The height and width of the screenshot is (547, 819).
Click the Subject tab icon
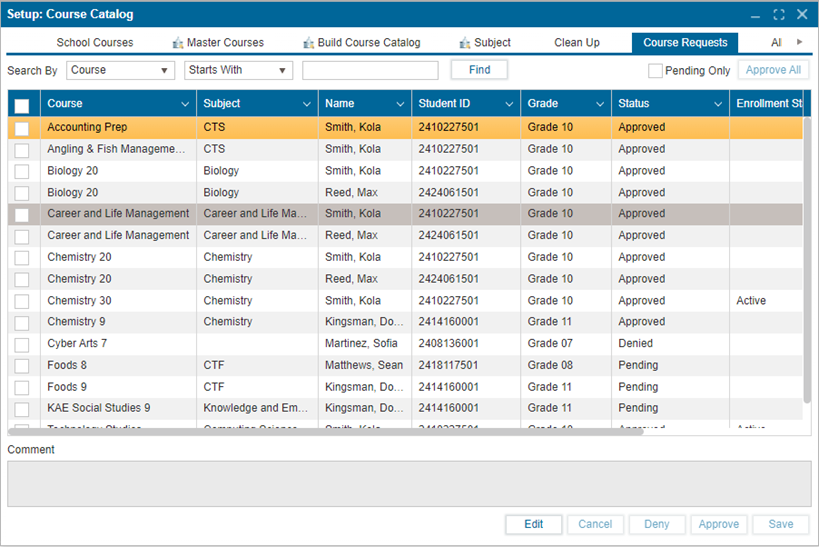click(465, 43)
